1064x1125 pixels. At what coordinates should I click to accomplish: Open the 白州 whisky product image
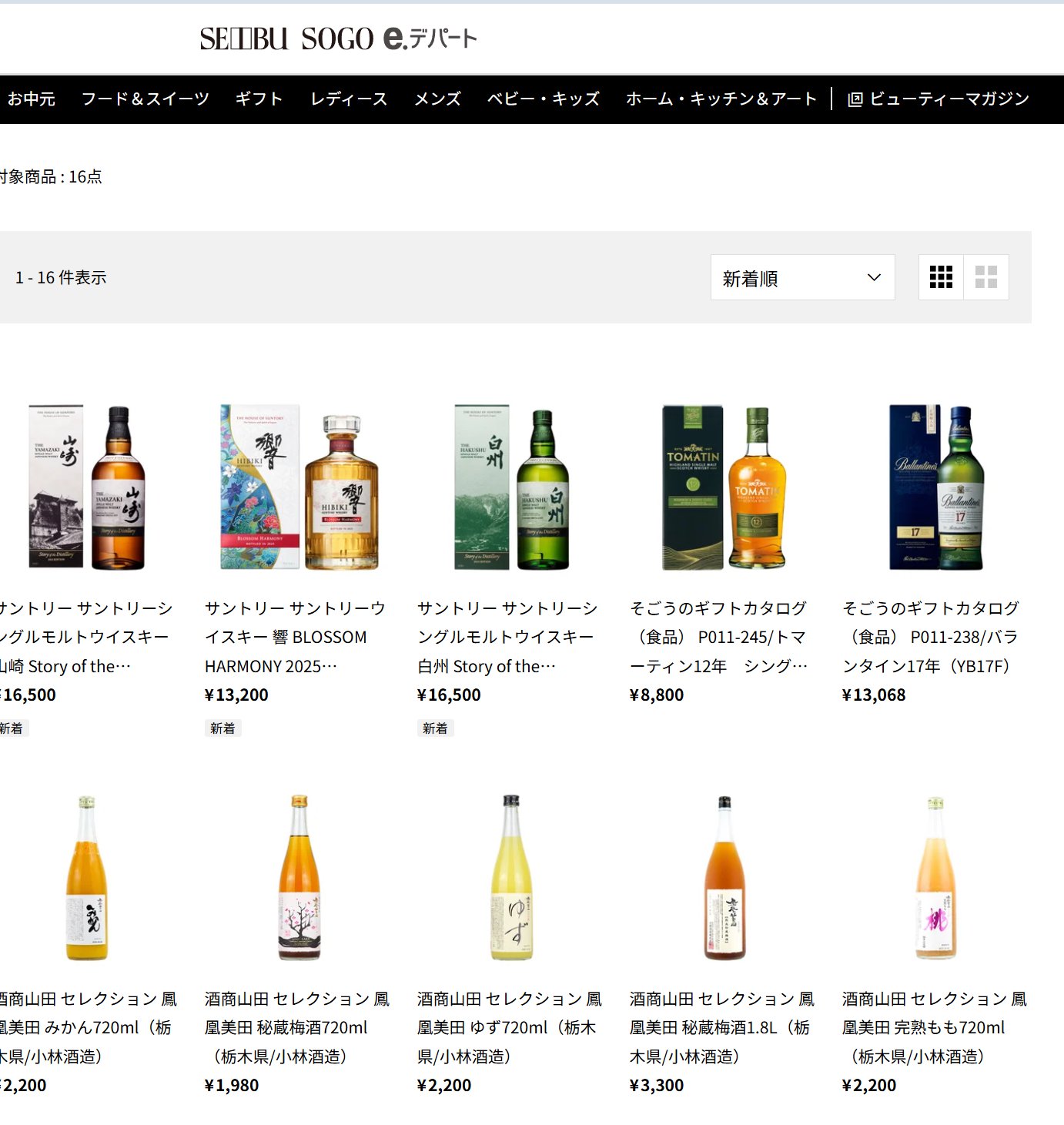(x=512, y=487)
